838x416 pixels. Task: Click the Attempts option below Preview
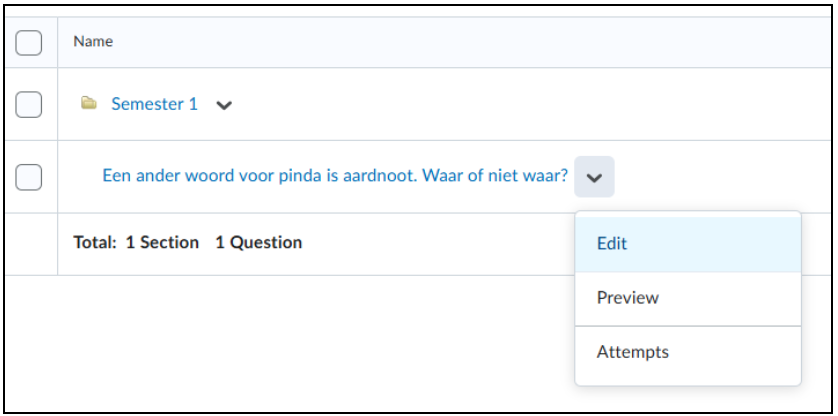pos(688,353)
